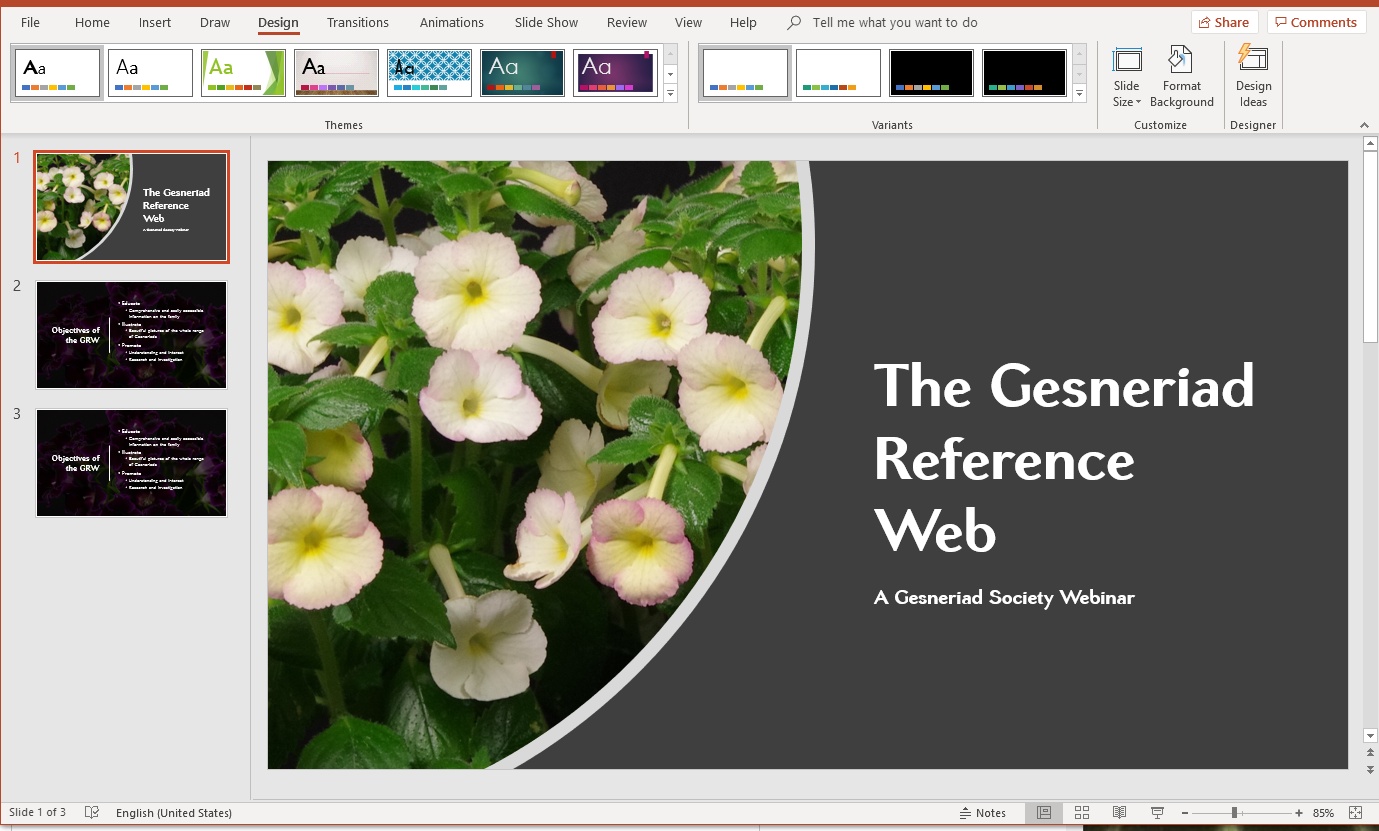
Task: Switch to Slide Sorter view
Action: [x=1082, y=812]
